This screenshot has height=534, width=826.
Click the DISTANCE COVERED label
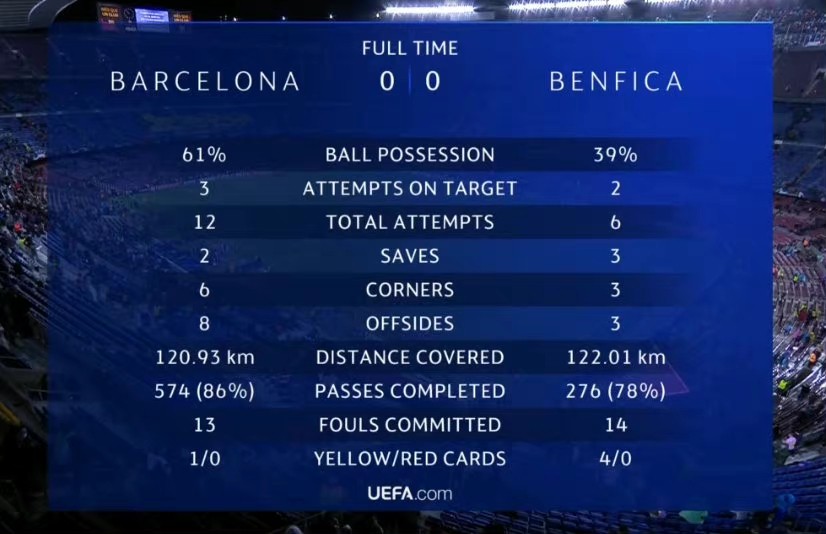point(410,357)
